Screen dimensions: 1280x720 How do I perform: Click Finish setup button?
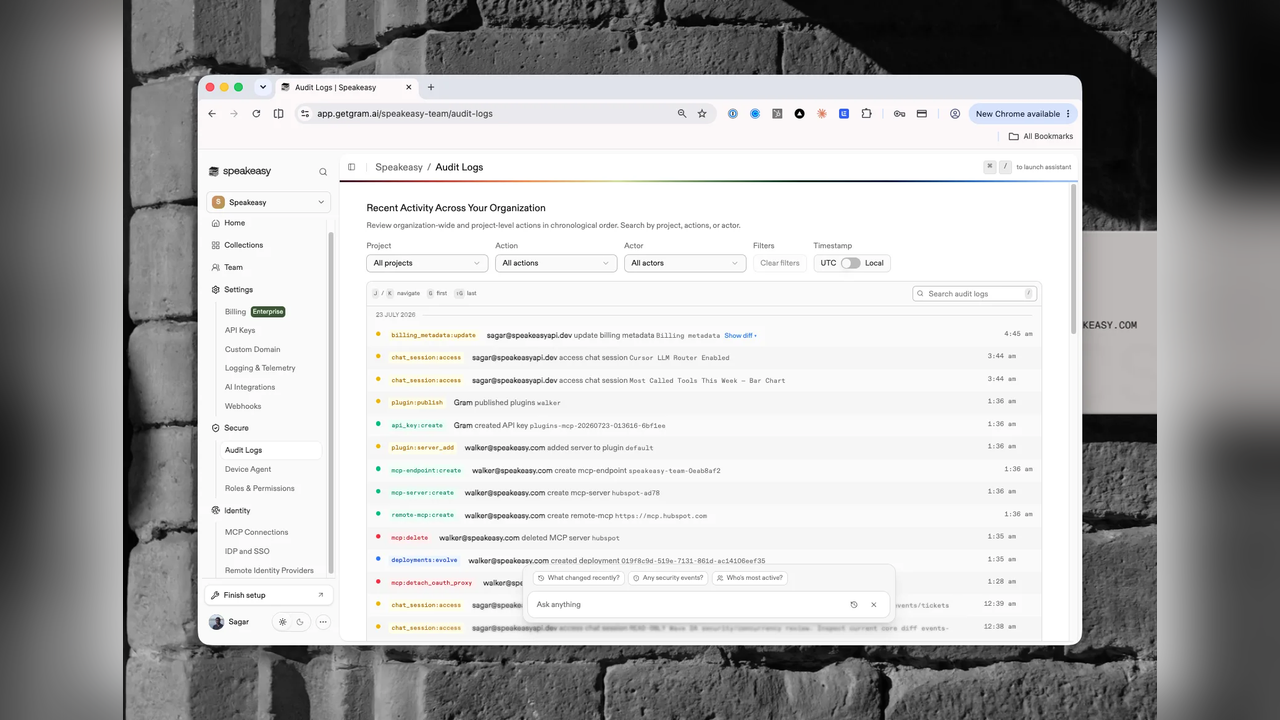point(269,595)
